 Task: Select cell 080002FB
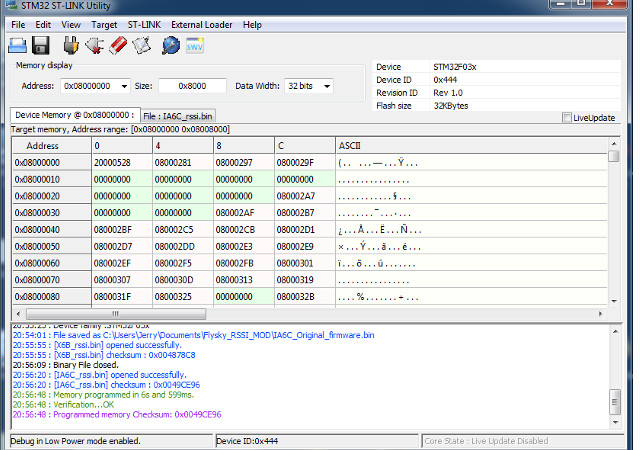click(x=244, y=263)
